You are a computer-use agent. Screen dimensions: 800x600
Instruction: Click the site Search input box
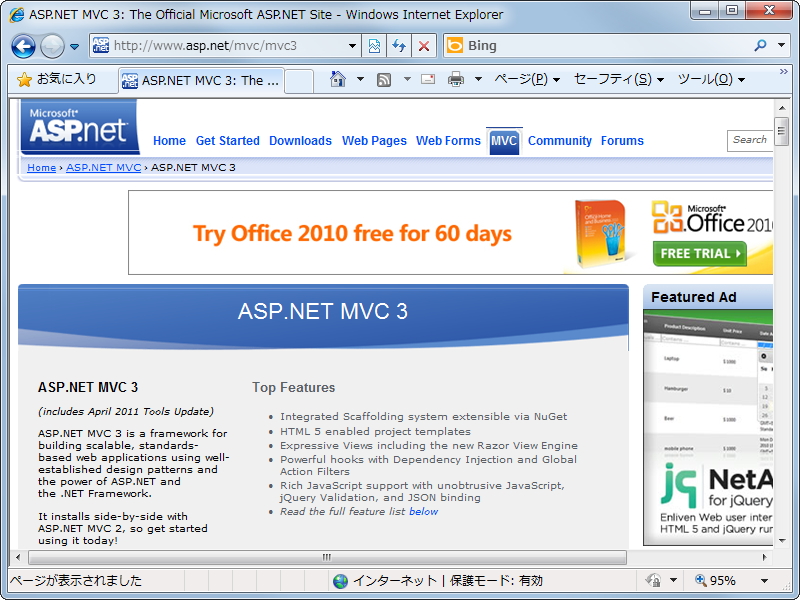[750, 140]
